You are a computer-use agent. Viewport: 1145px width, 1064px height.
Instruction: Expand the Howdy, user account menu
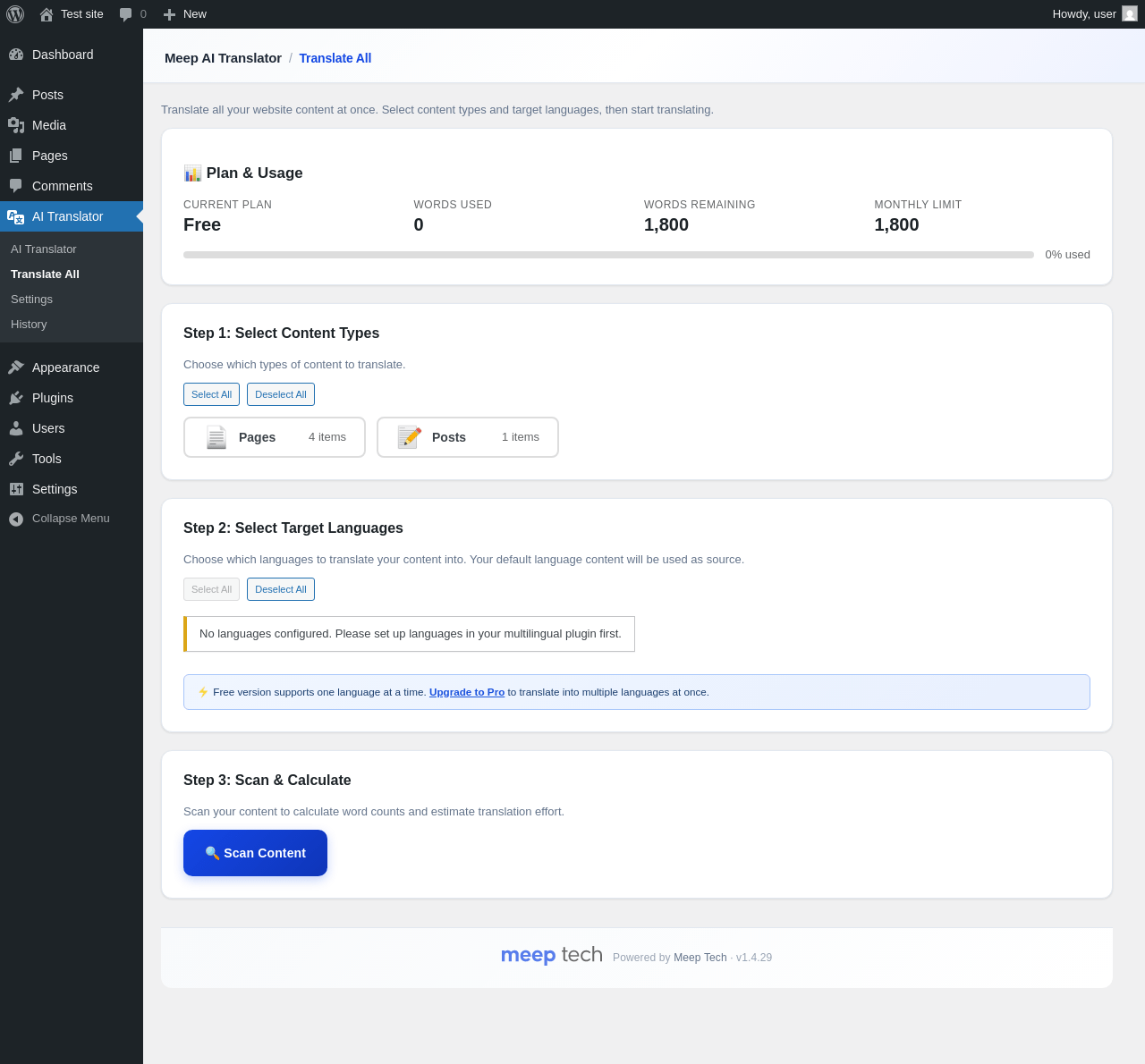tap(1084, 14)
